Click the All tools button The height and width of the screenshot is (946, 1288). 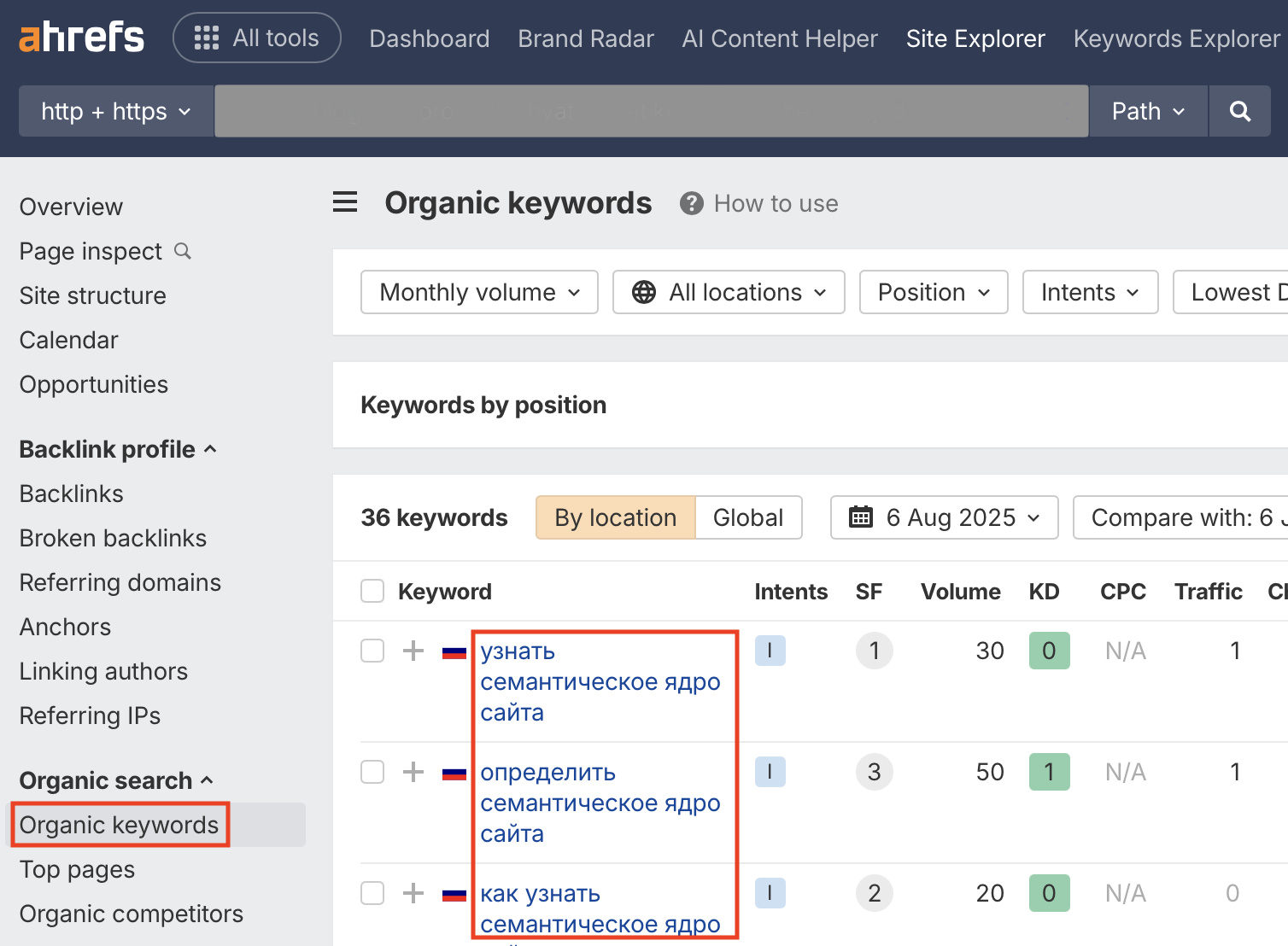point(257,38)
